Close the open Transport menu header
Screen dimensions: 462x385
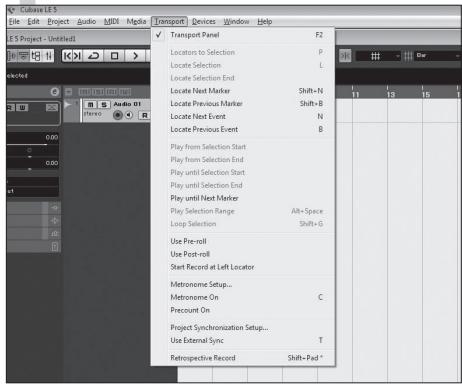coord(169,22)
